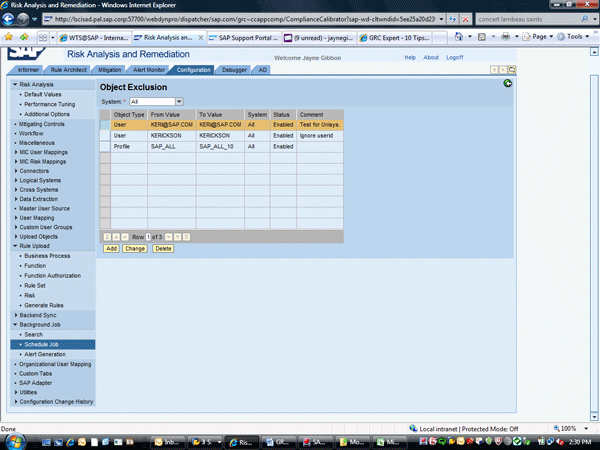Click the Delete button
Image resolution: width=600 pixels, height=450 pixels.
point(163,249)
